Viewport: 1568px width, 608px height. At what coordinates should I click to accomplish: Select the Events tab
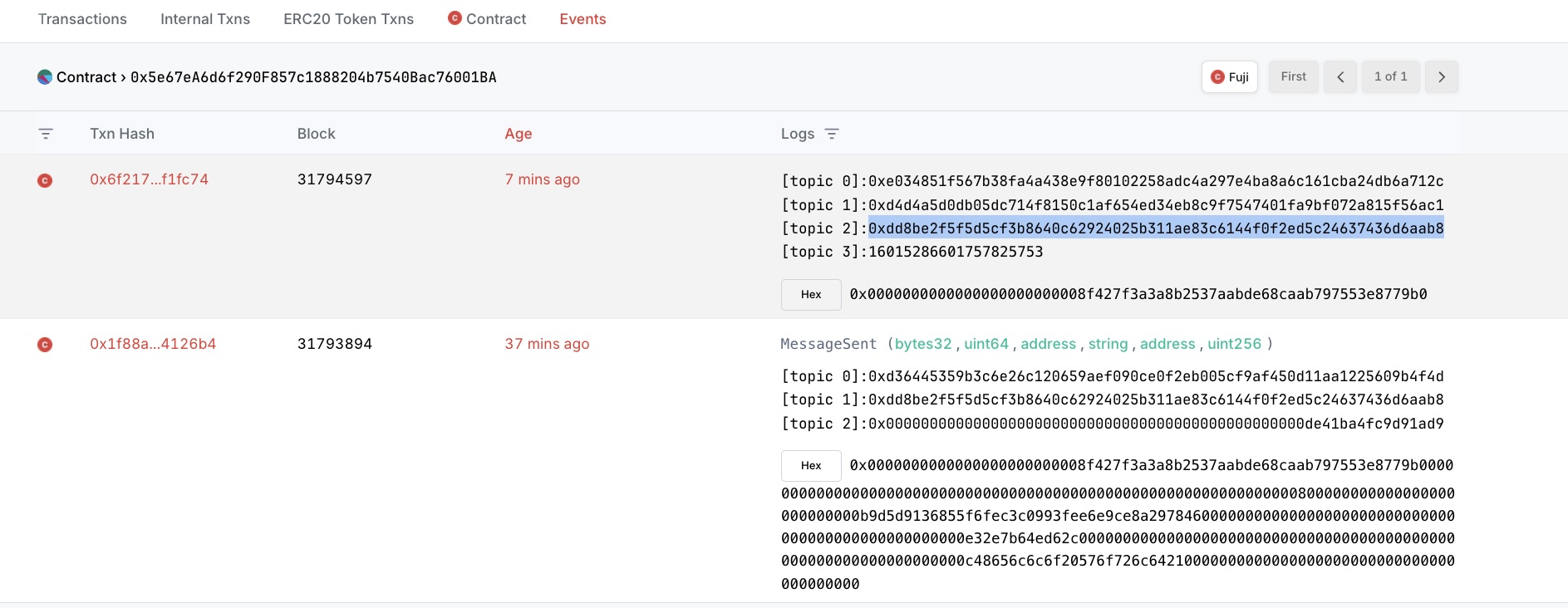[582, 19]
